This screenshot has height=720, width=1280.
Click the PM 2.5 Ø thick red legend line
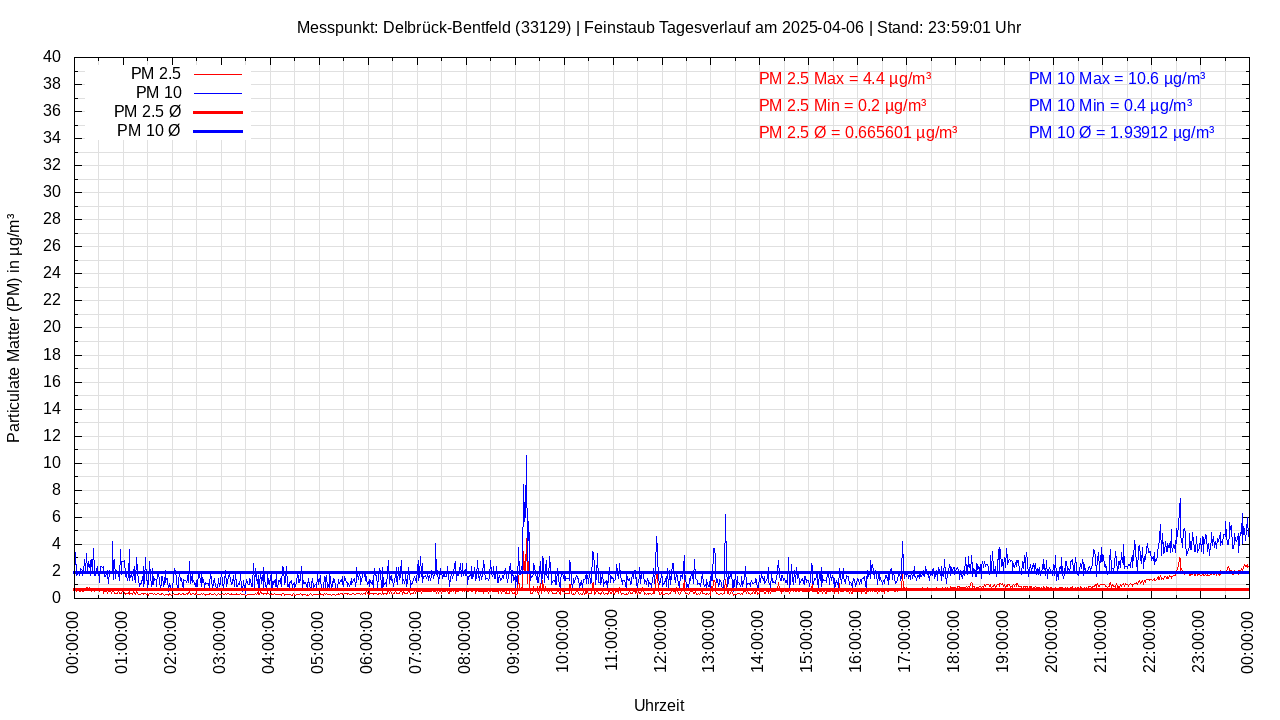pos(217,112)
